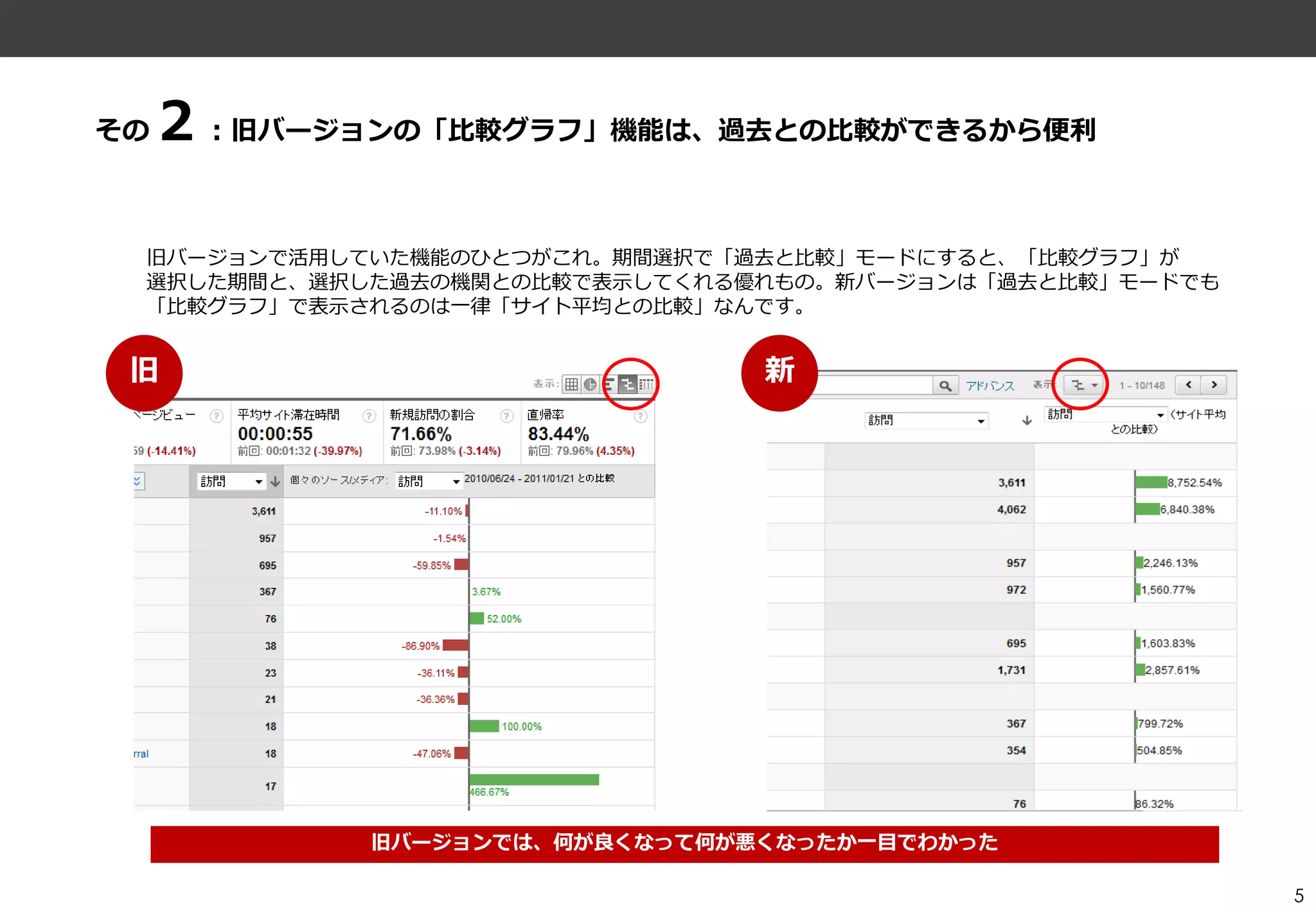The height and width of the screenshot is (911, 1316).
Task: Select the '799.72%' site average value
Action: [x=1160, y=723]
